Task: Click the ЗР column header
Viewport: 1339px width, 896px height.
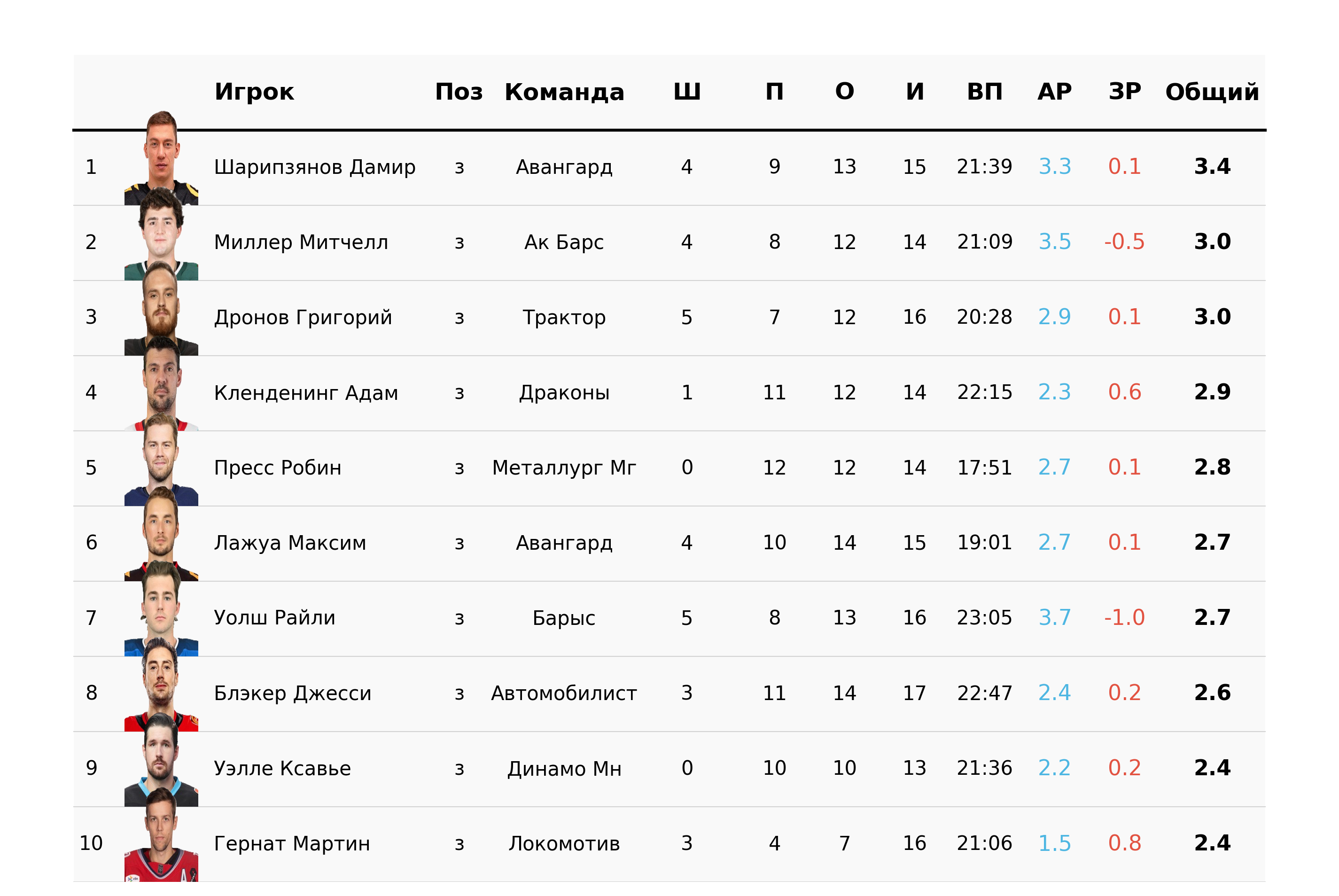Action: pyautogui.click(x=1124, y=92)
